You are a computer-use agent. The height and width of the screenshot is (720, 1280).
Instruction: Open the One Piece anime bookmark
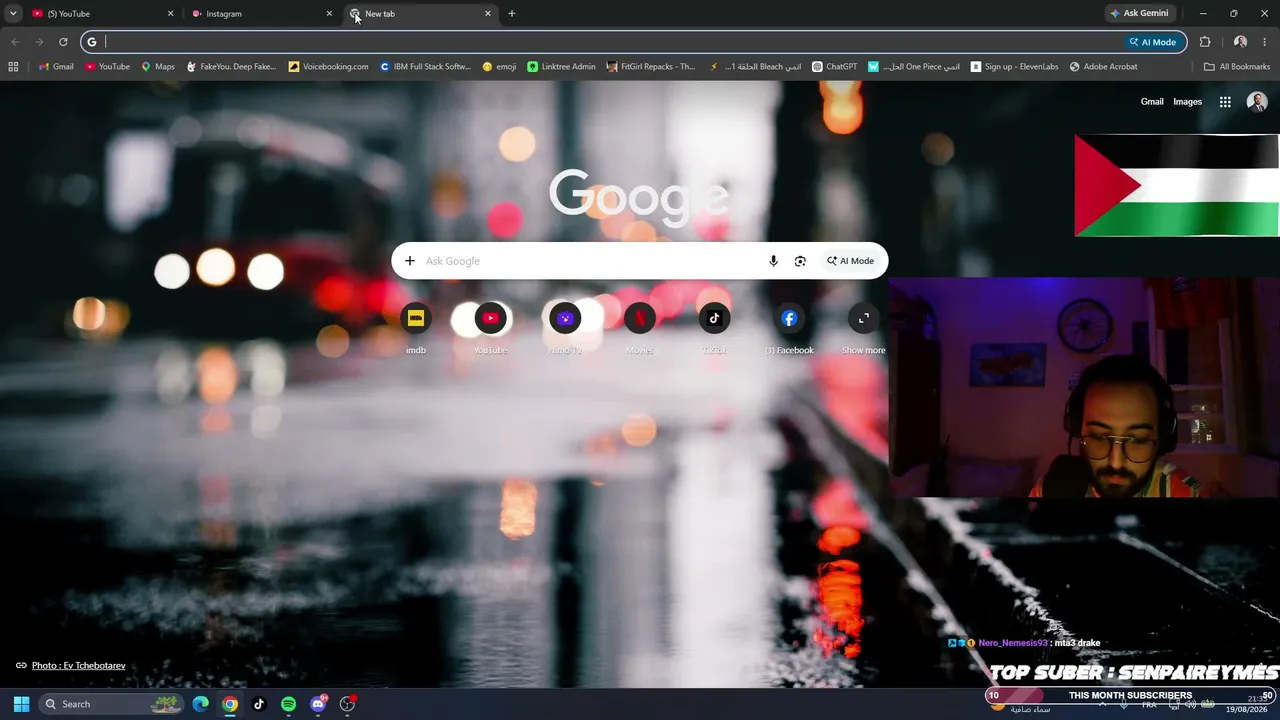point(914,67)
